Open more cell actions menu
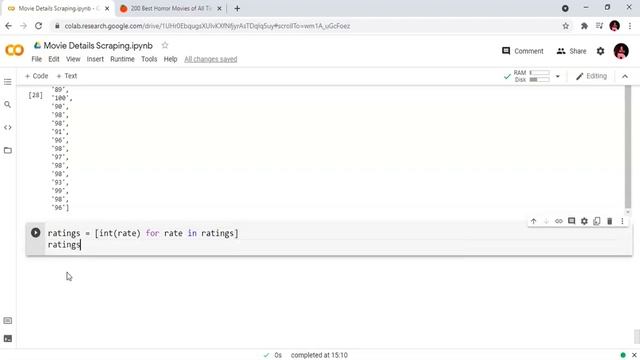 (x=622, y=221)
